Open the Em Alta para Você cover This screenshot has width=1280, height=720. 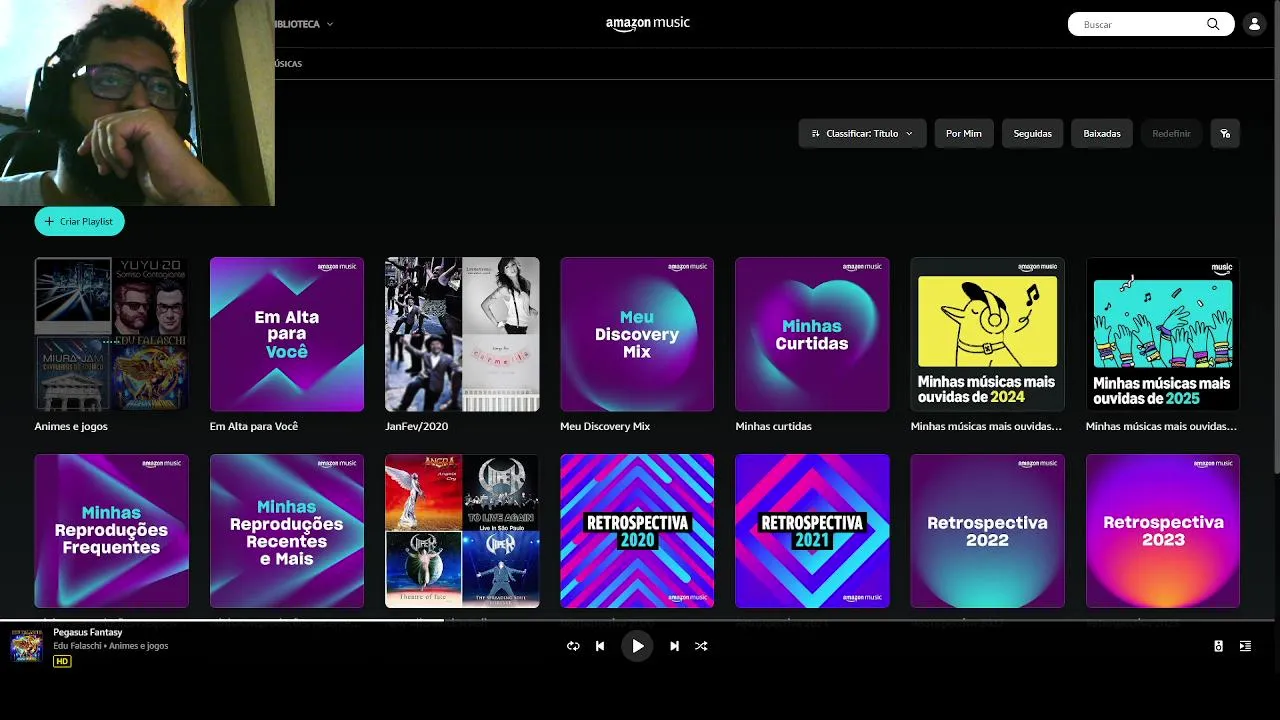287,334
